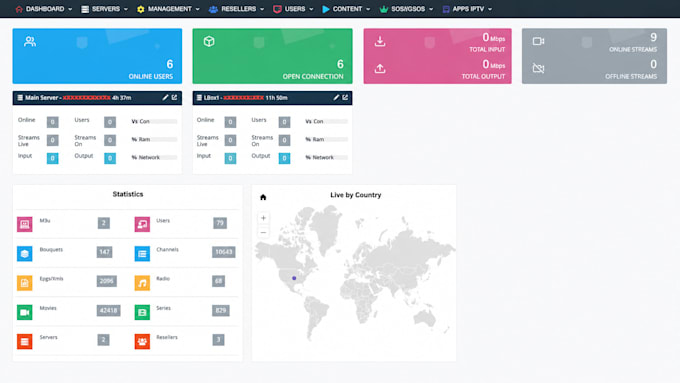Click the Content play icon
Image resolution: width=680 pixels, height=383 pixels.
click(326, 9)
